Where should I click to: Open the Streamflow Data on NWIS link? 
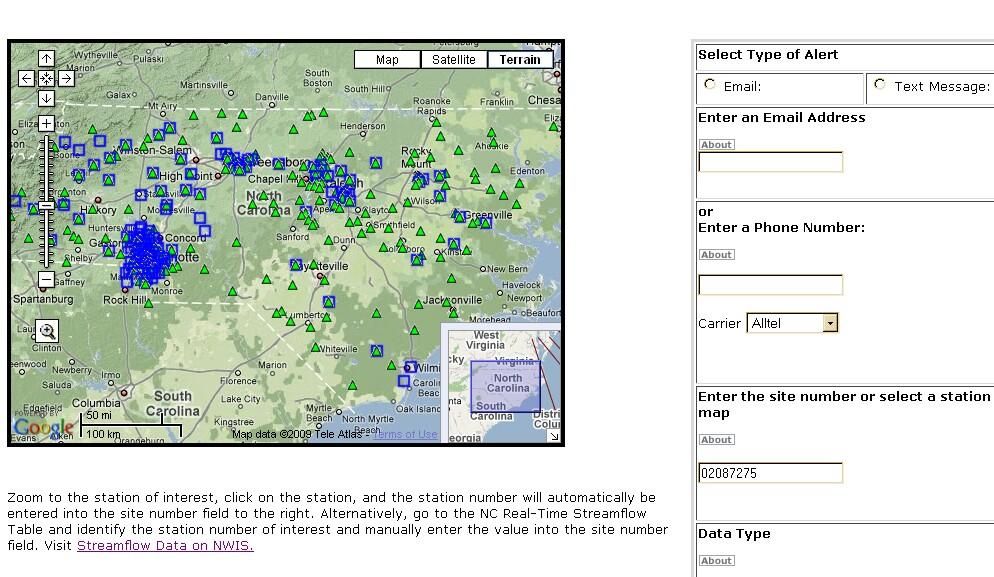pos(165,545)
